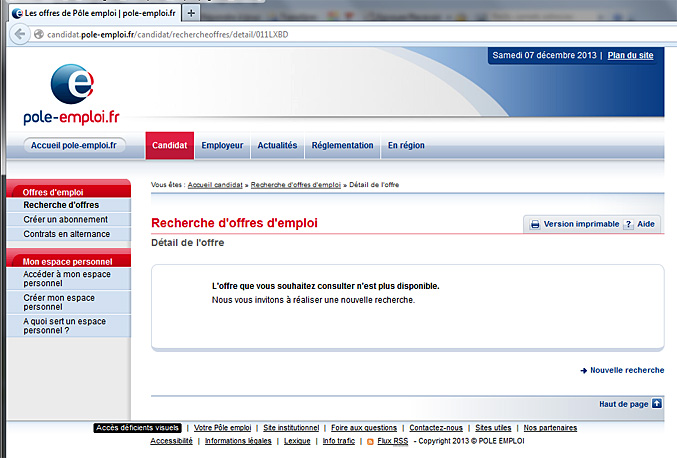Click the printer icon for printable version

point(535,224)
